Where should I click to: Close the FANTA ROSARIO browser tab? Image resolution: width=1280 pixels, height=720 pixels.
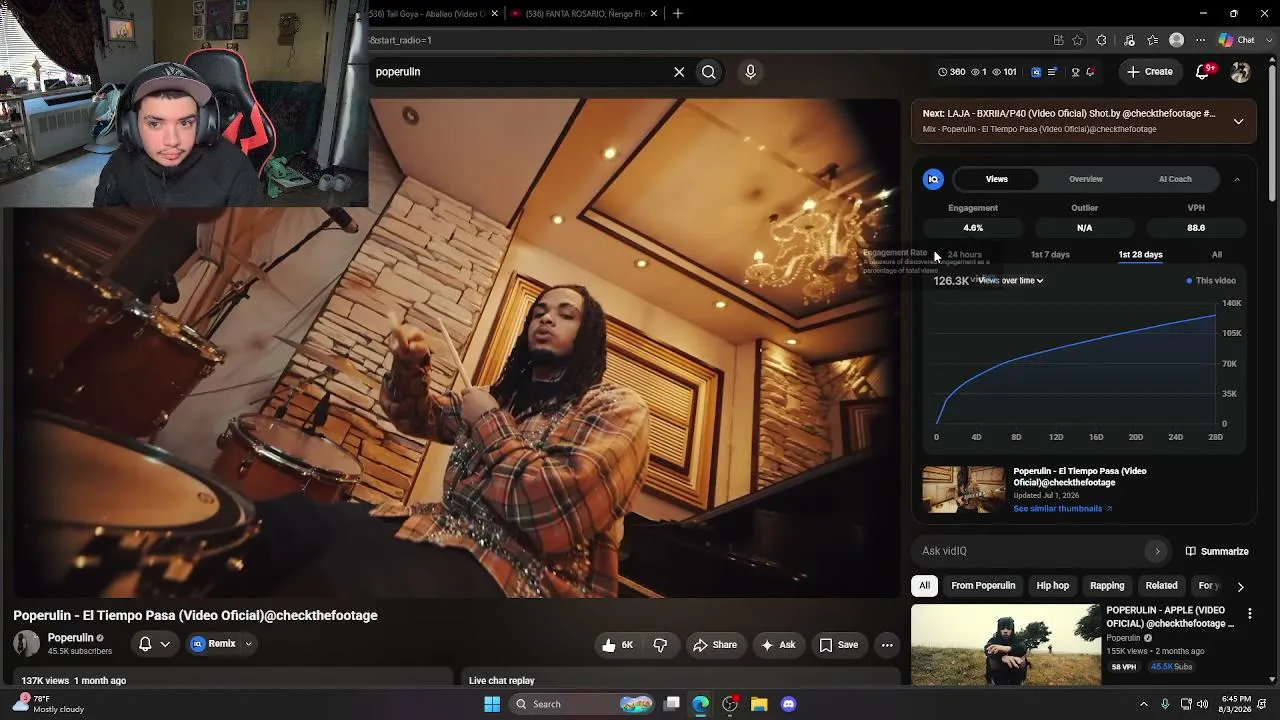[654, 13]
